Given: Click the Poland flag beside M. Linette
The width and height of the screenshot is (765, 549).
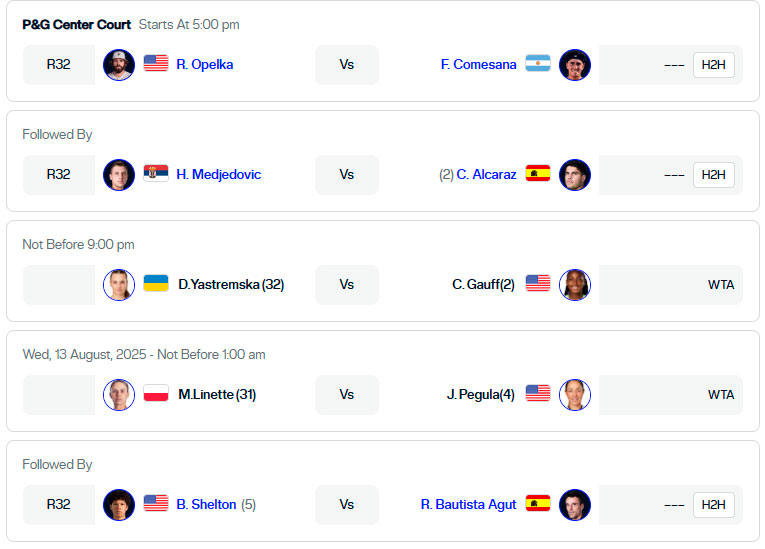Looking at the screenshot, I should pyautogui.click(x=156, y=393).
